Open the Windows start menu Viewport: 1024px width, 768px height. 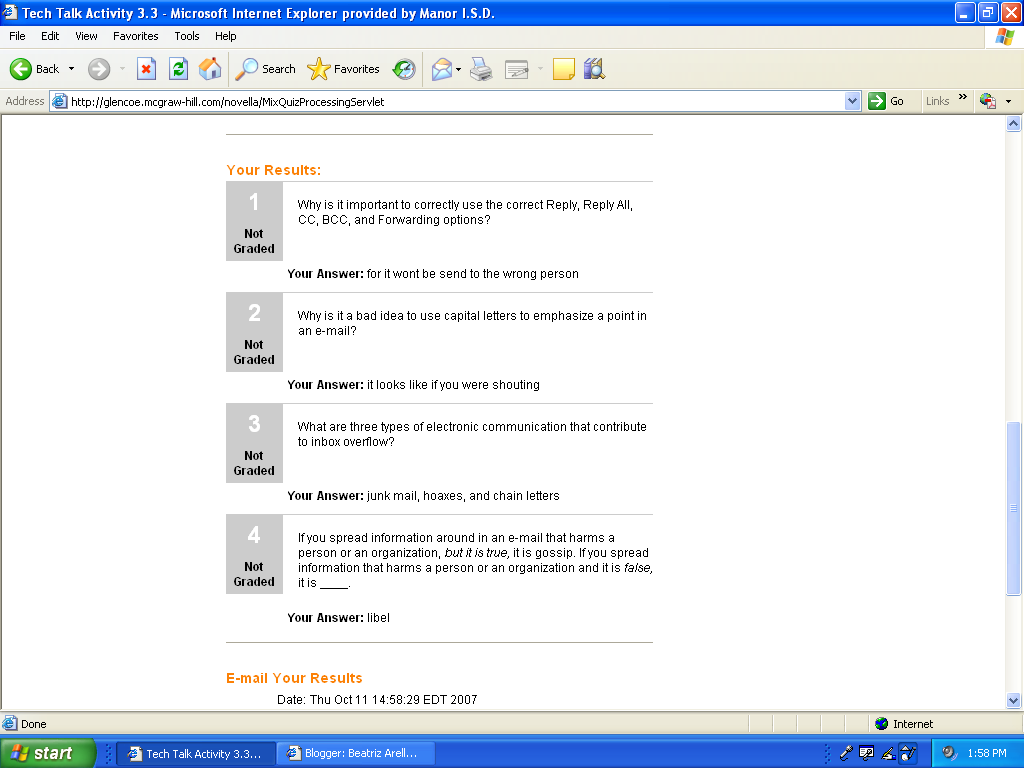pyautogui.click(x=48, y=753)
